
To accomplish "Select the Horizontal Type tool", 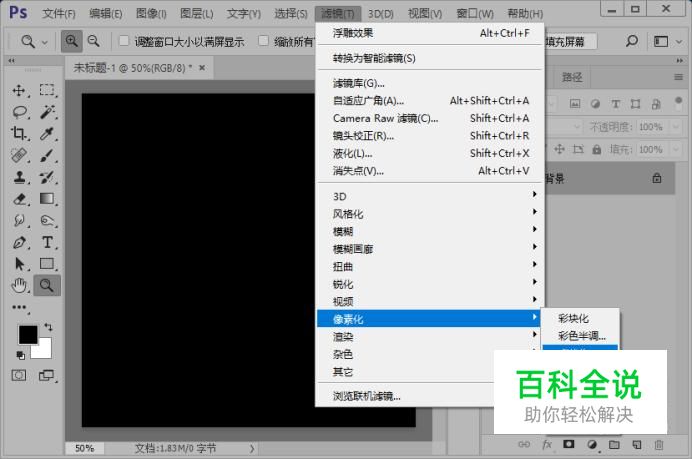I will click(47, 242).
